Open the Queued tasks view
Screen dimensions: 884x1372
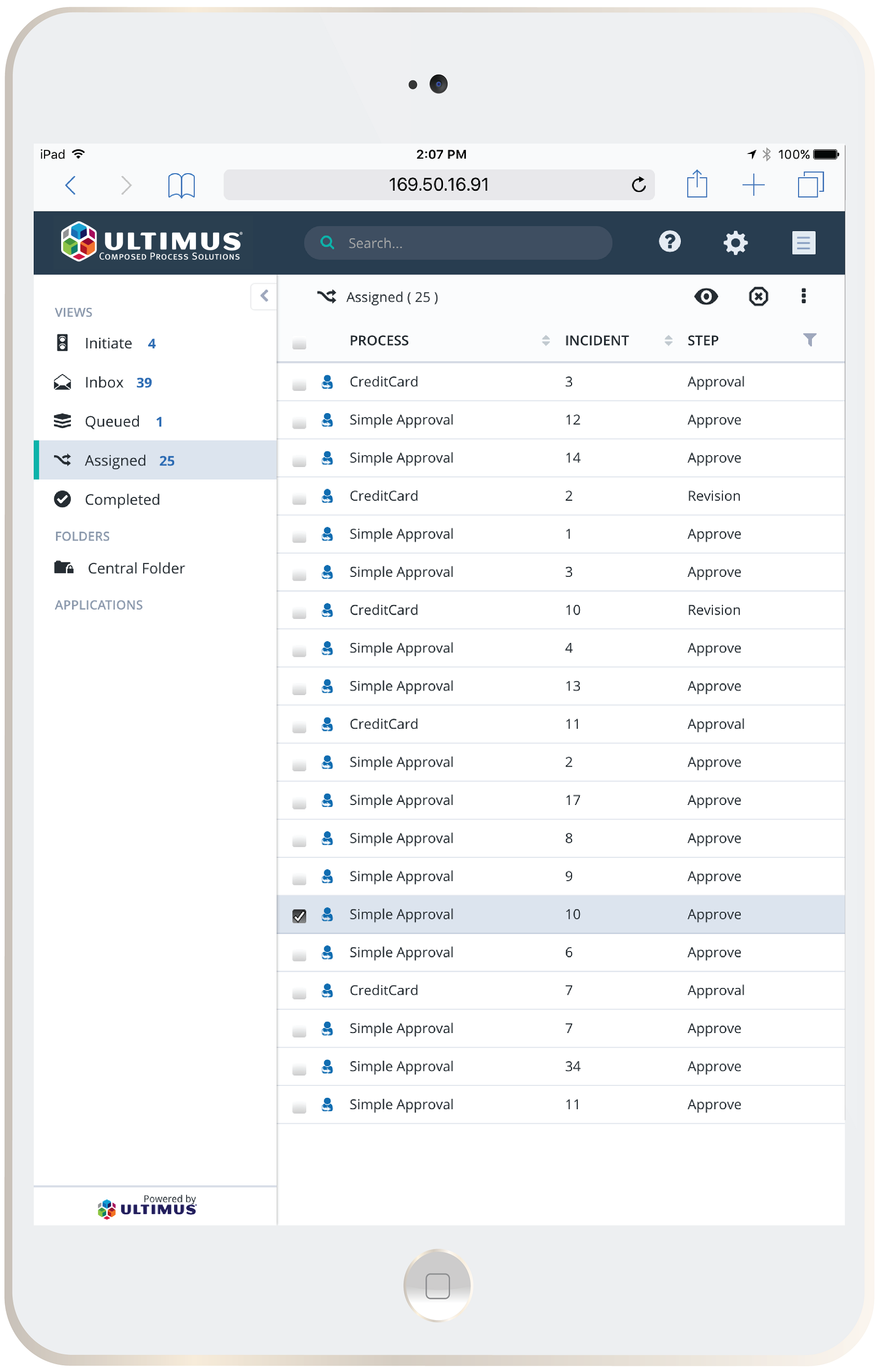(x=112, y=421)
